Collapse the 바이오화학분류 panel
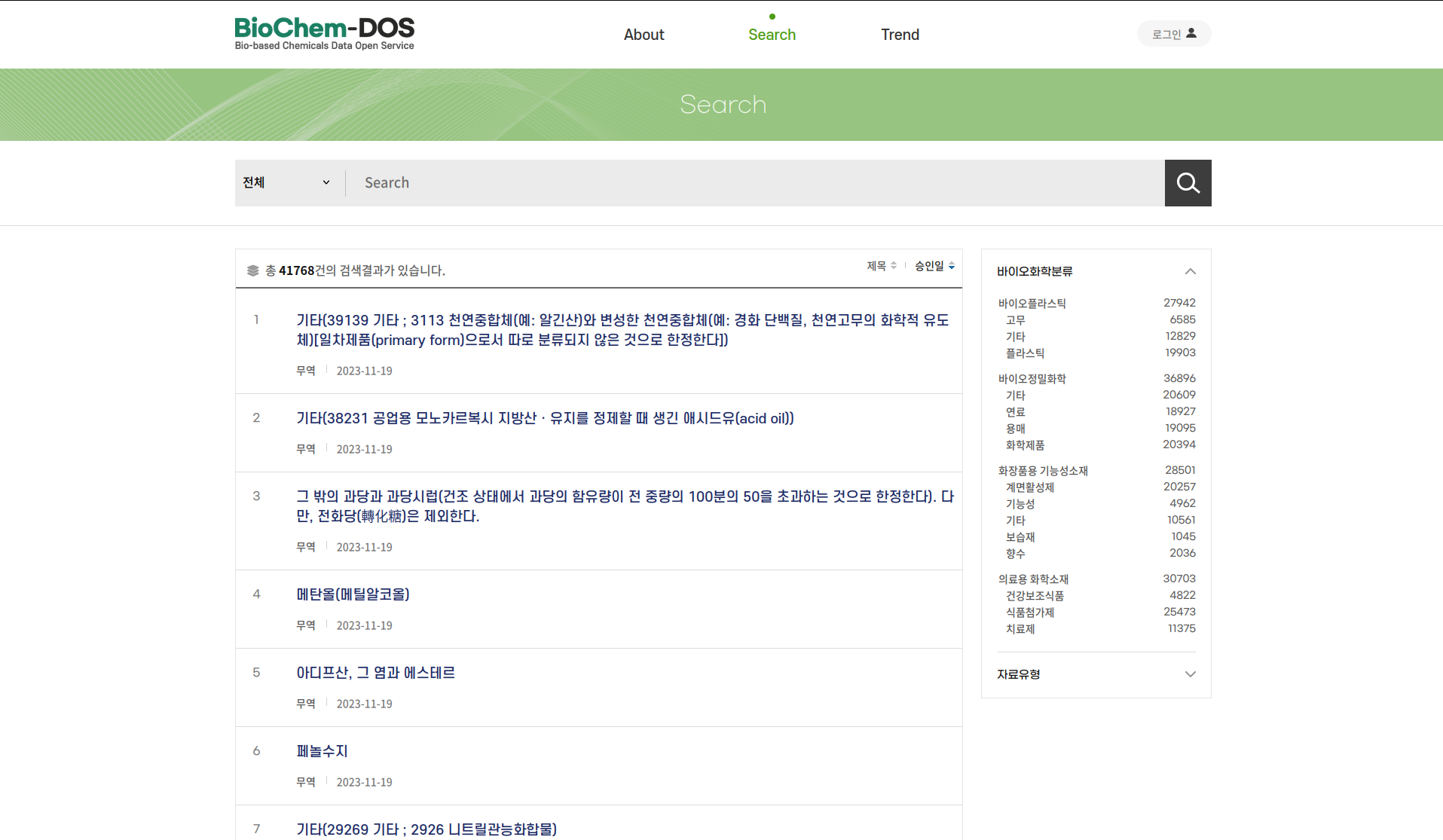The height and width of the screenshot is (840, 1443). pyautogui.click(x=1190, y=271)
